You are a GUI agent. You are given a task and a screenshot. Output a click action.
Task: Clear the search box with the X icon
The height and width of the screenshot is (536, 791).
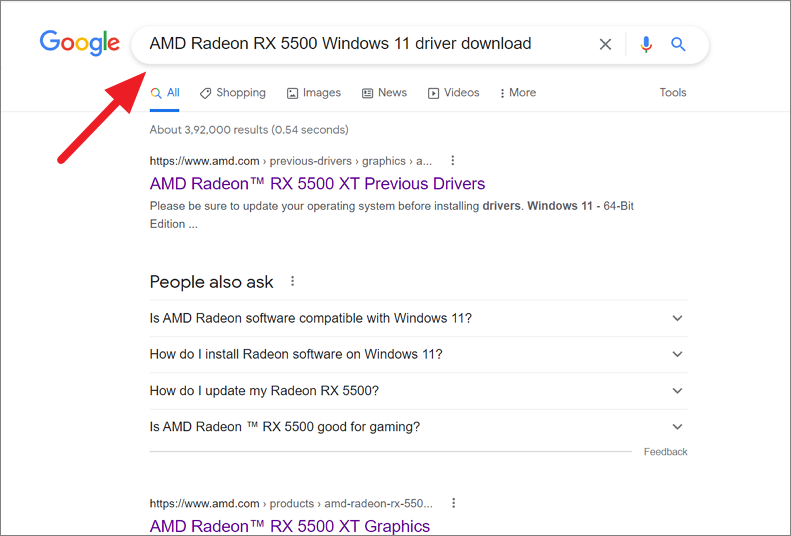tap(605, 44)
